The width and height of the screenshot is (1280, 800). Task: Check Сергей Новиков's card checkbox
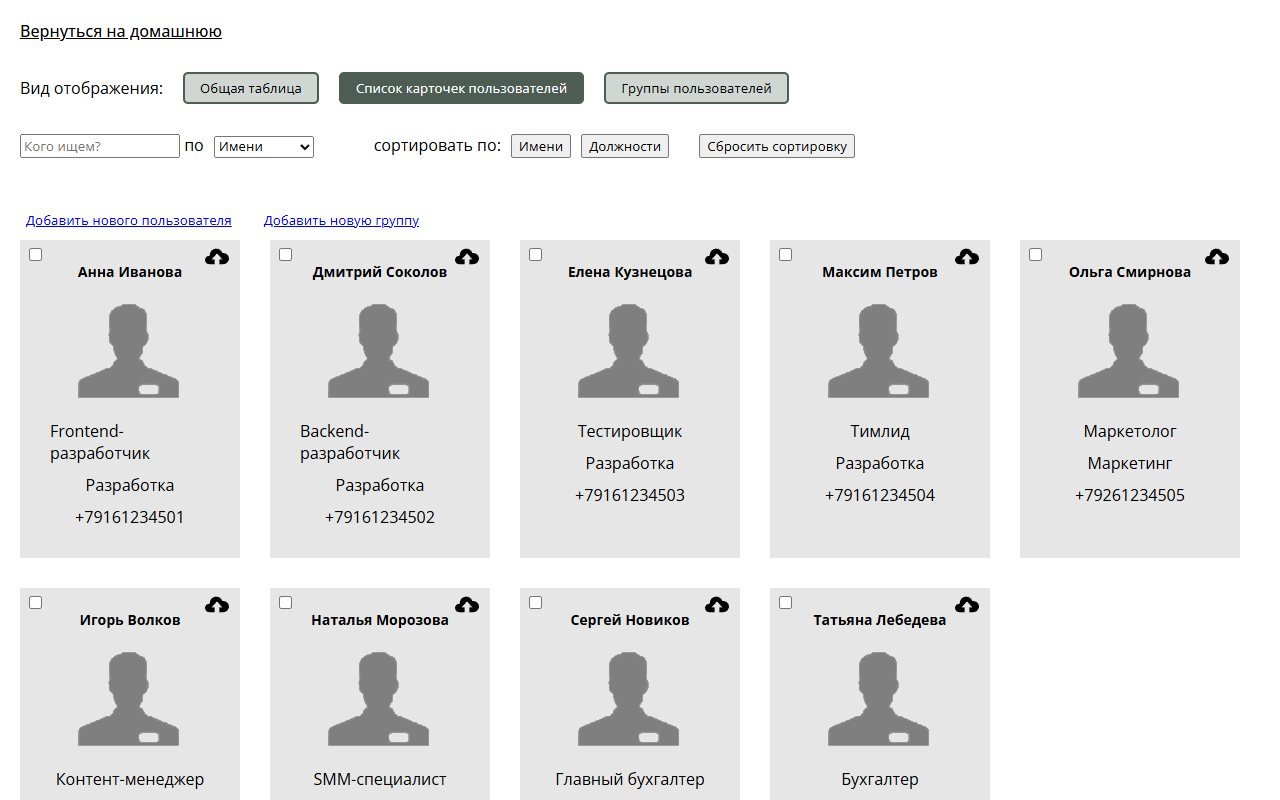click(536, 603)
